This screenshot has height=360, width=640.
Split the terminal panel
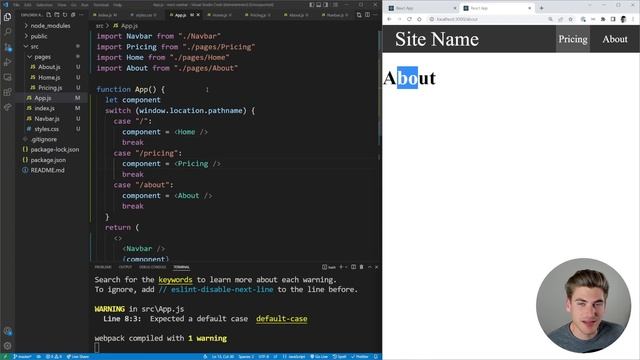[353, 267]
